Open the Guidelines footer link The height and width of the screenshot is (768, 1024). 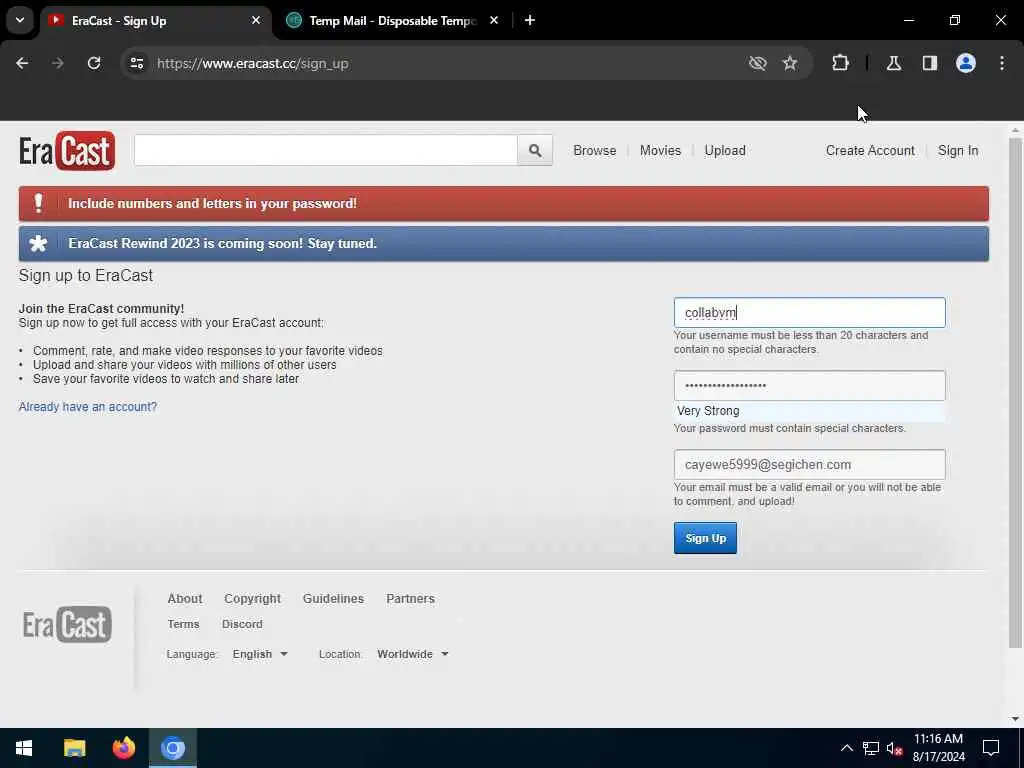click(x=334, y=599)
